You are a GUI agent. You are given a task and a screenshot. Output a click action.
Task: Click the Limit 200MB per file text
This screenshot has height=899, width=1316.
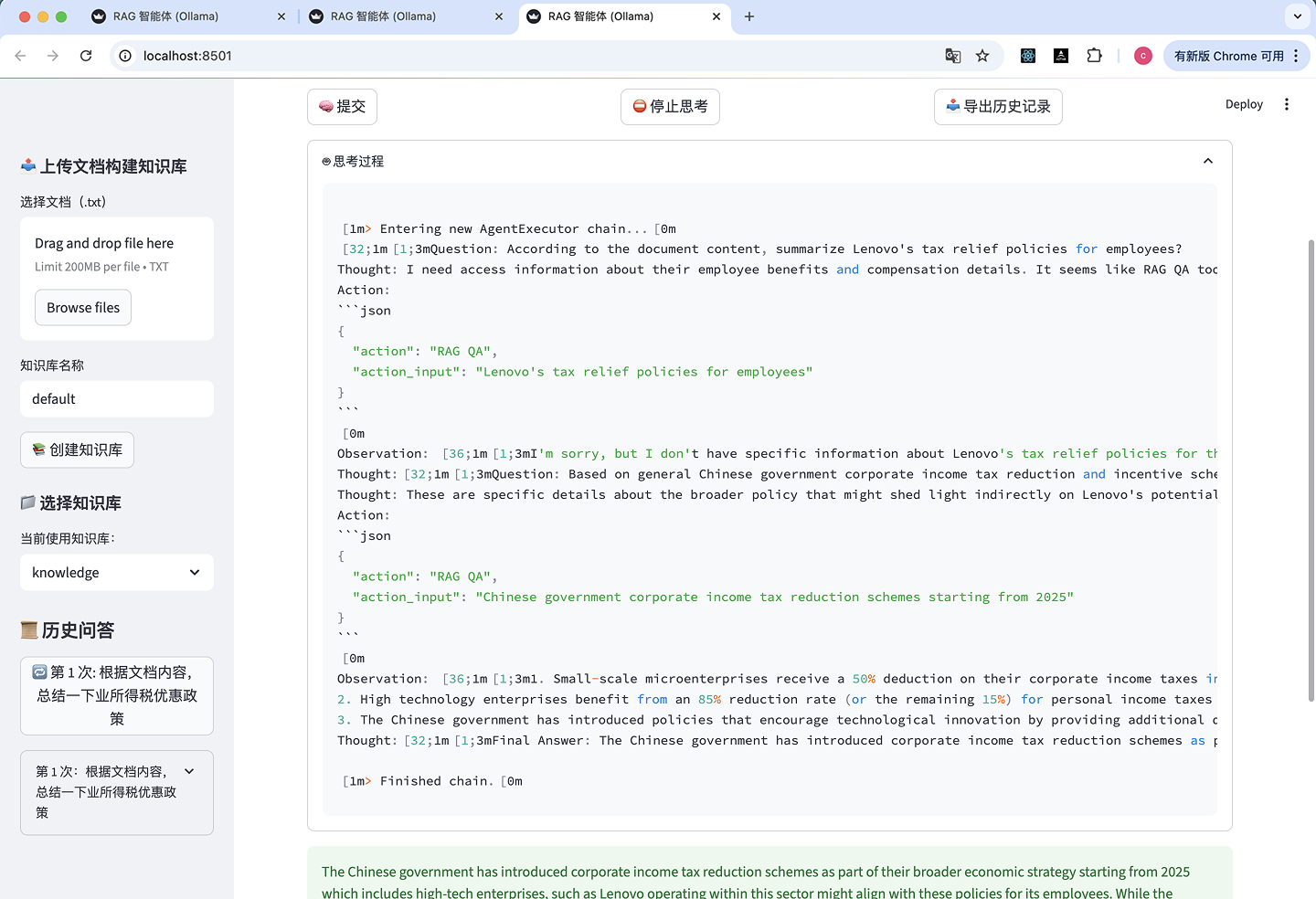point(101,267)
